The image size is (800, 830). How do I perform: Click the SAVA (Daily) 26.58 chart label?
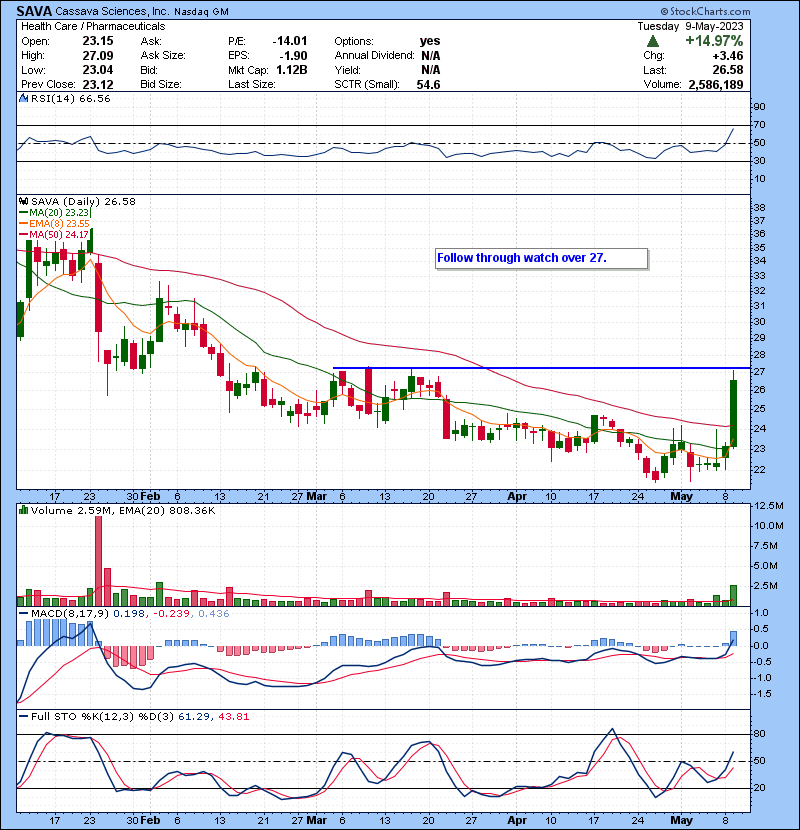pos(83,201)
